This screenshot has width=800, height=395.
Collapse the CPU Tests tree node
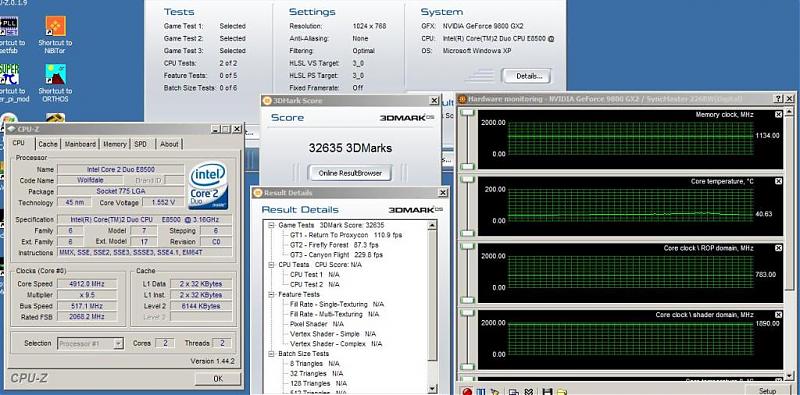(271, 265)
